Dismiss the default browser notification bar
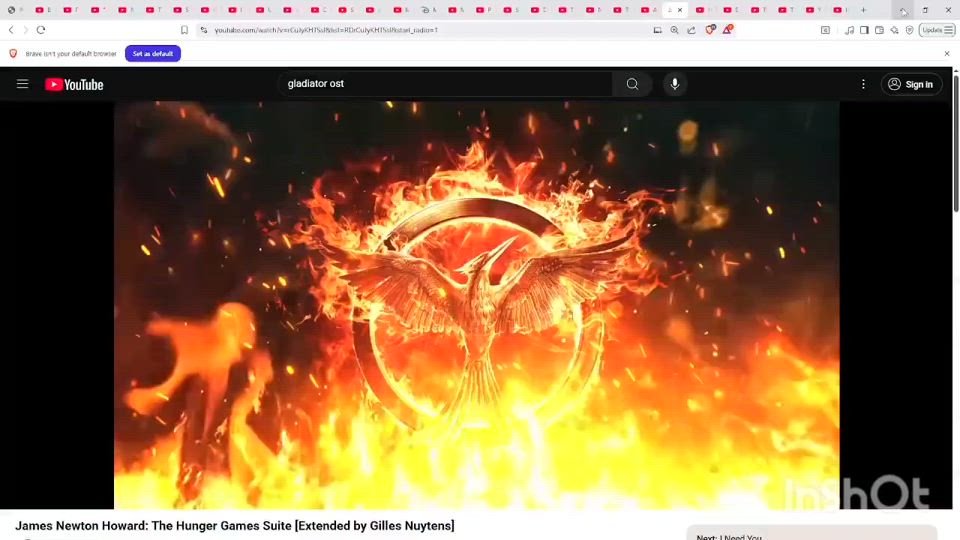 947,53
